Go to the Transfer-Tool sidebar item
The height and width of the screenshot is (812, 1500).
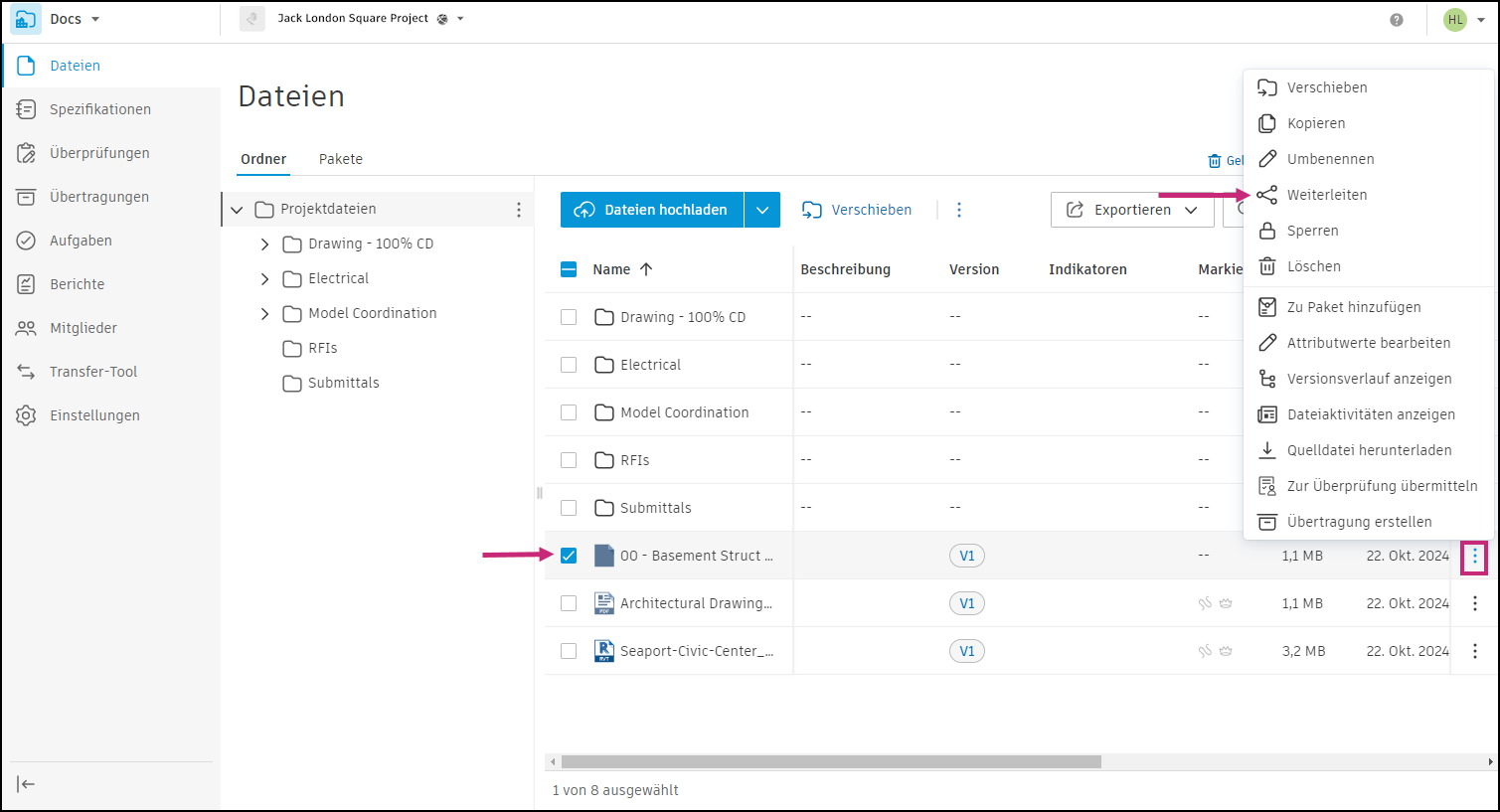(93, 372)
